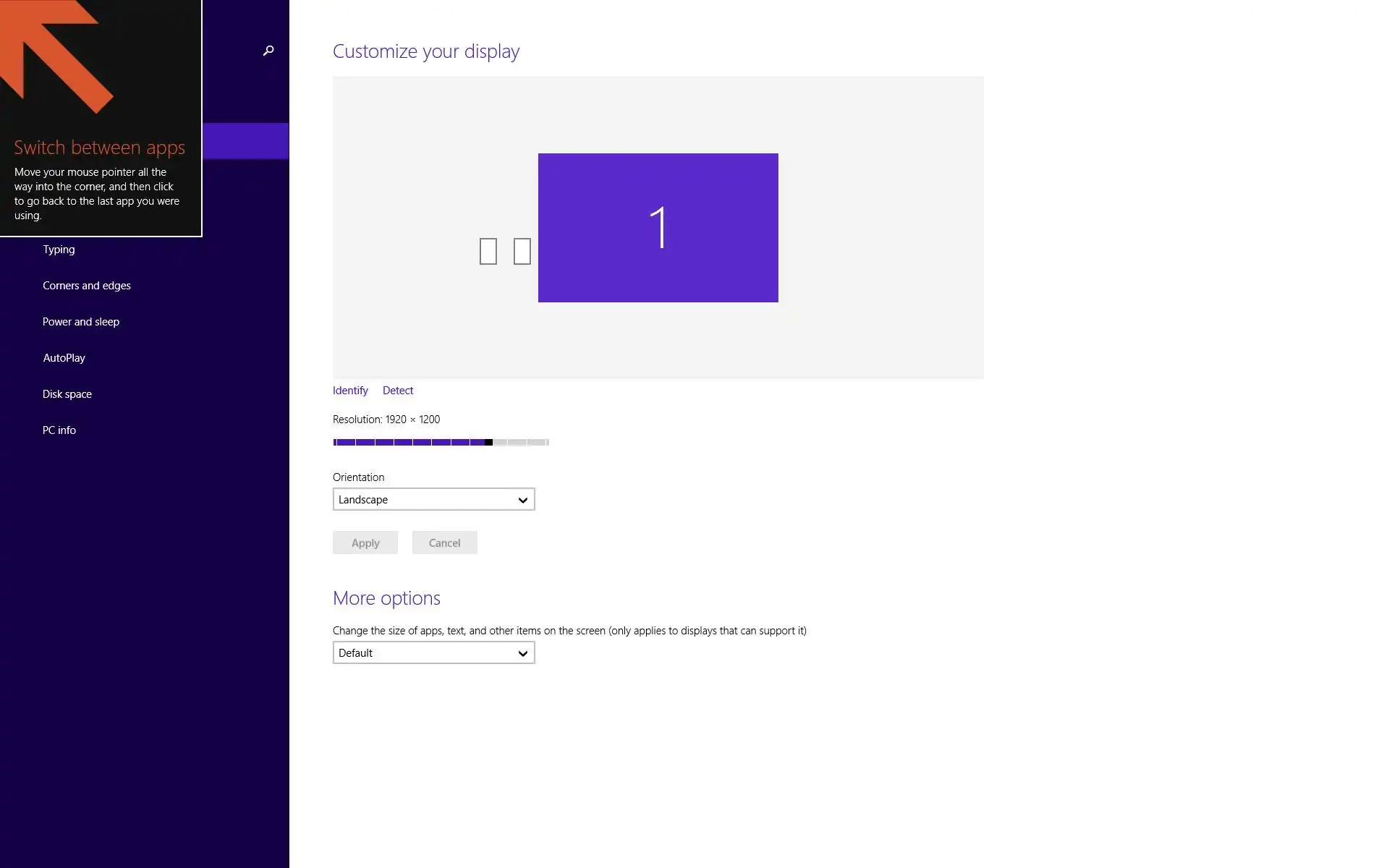Expand the Orientation Landscape dropdown
1389x868 pixels.
point(433,500)
